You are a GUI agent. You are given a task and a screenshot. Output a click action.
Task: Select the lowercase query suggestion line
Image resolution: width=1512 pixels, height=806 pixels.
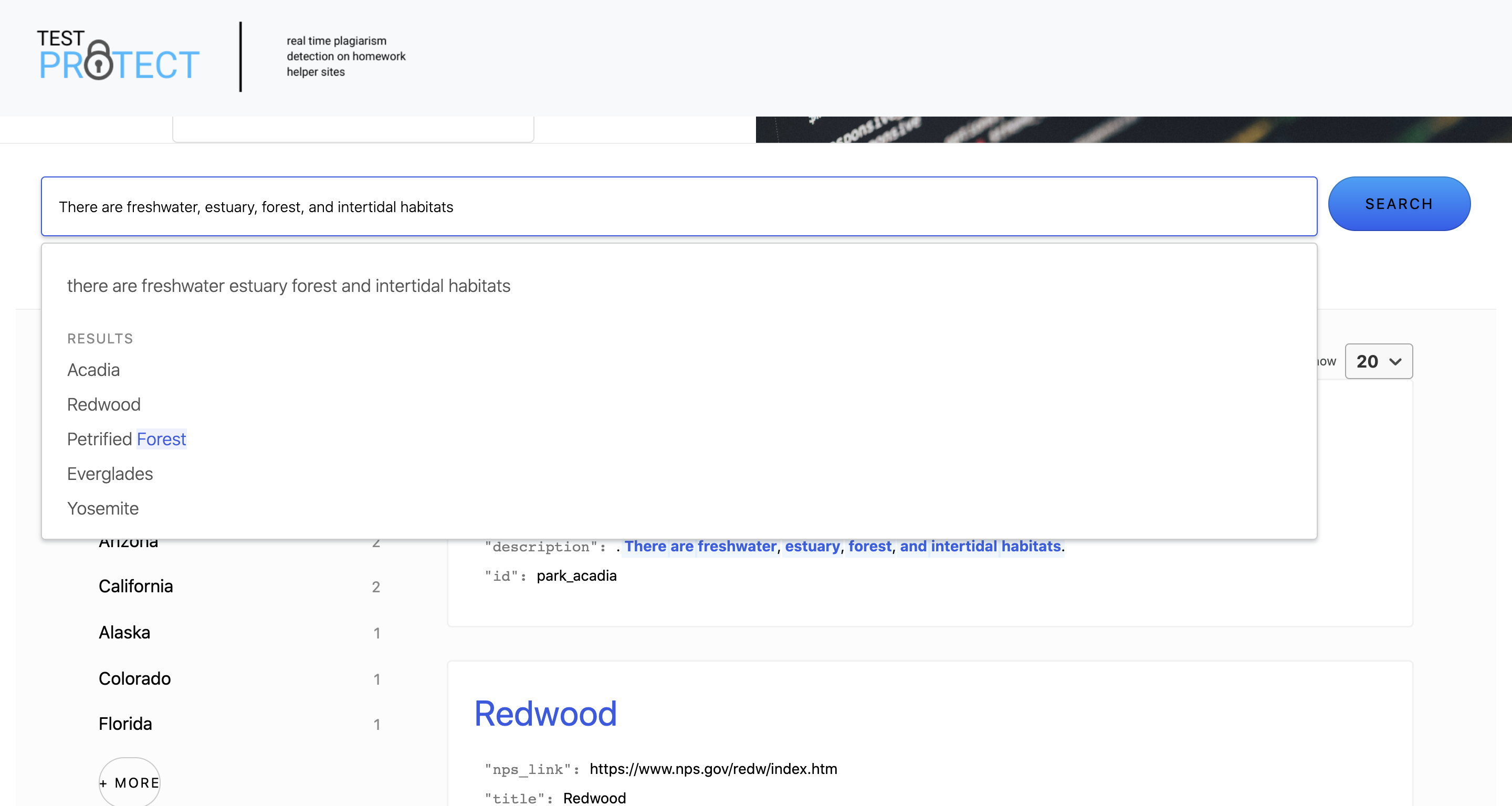pos(288,286)
